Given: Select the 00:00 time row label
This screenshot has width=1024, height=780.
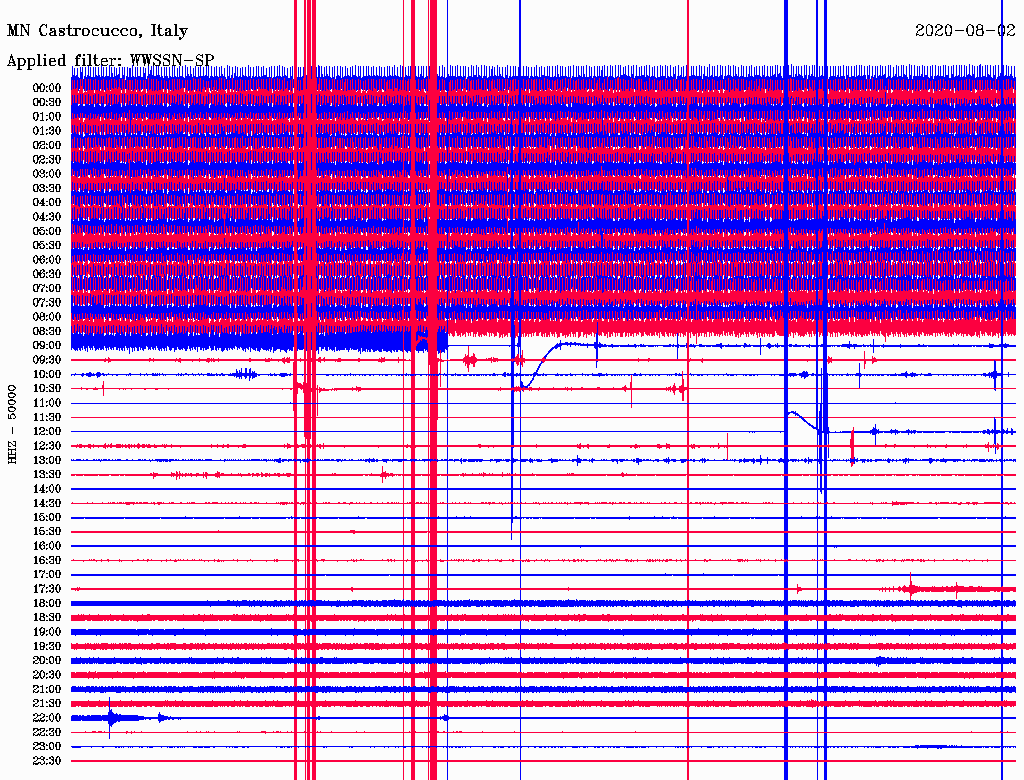Looking at the screenshot, I should (47, 88).
